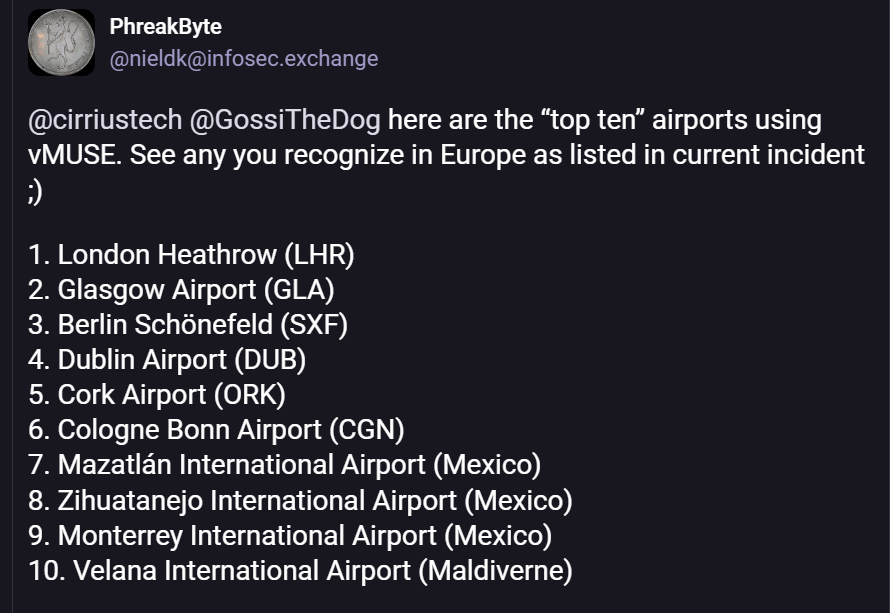Open the @cirriustech mention
Viewport: 890px width, 613px height.
[105, 120]
